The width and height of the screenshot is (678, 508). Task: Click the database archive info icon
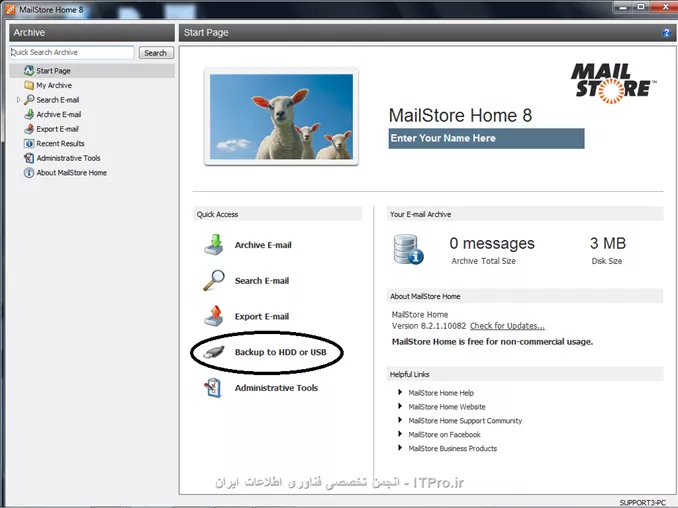point(408,249)
